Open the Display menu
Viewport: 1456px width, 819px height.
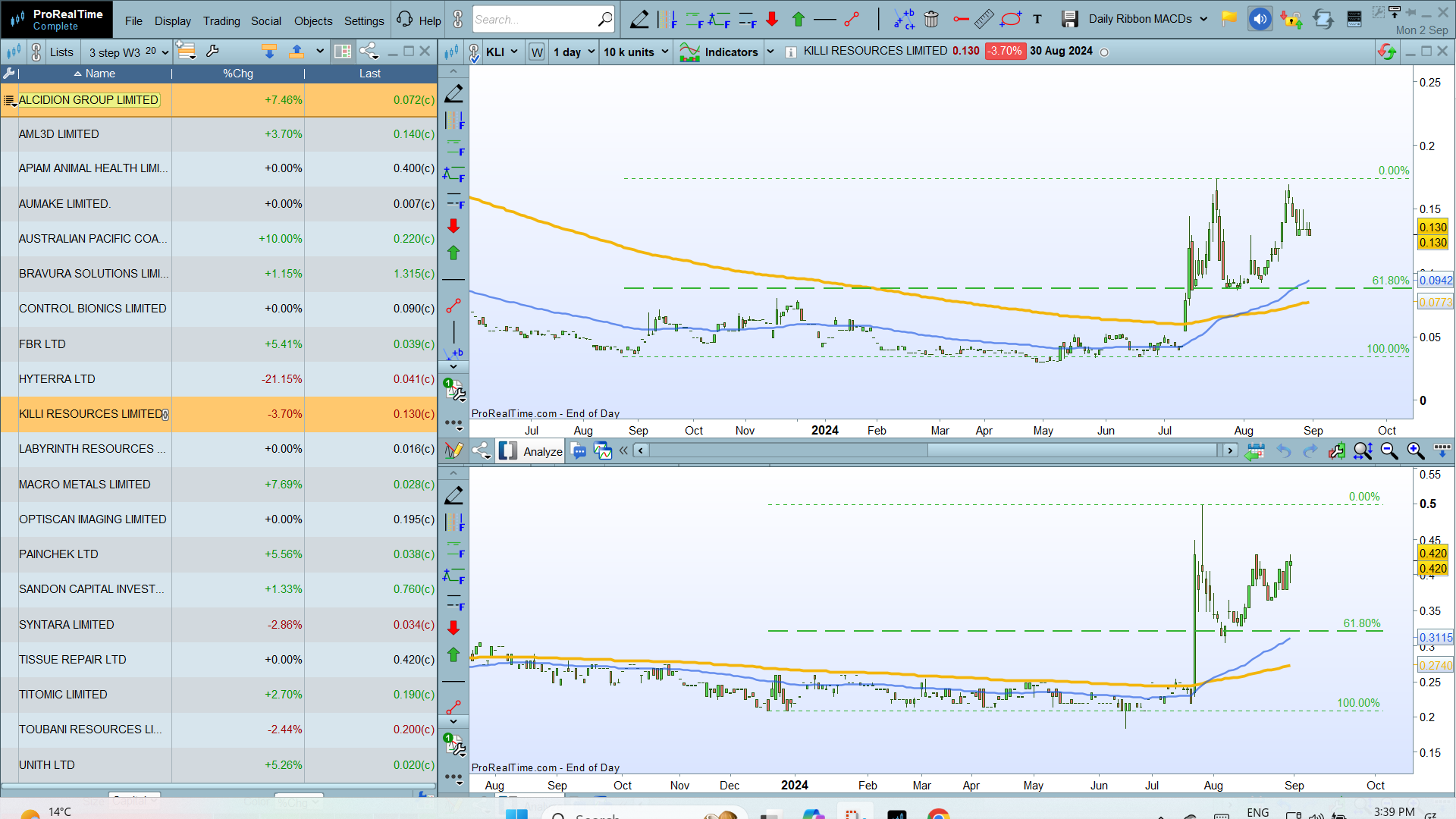pyautogui.click(x=173, y=21)
